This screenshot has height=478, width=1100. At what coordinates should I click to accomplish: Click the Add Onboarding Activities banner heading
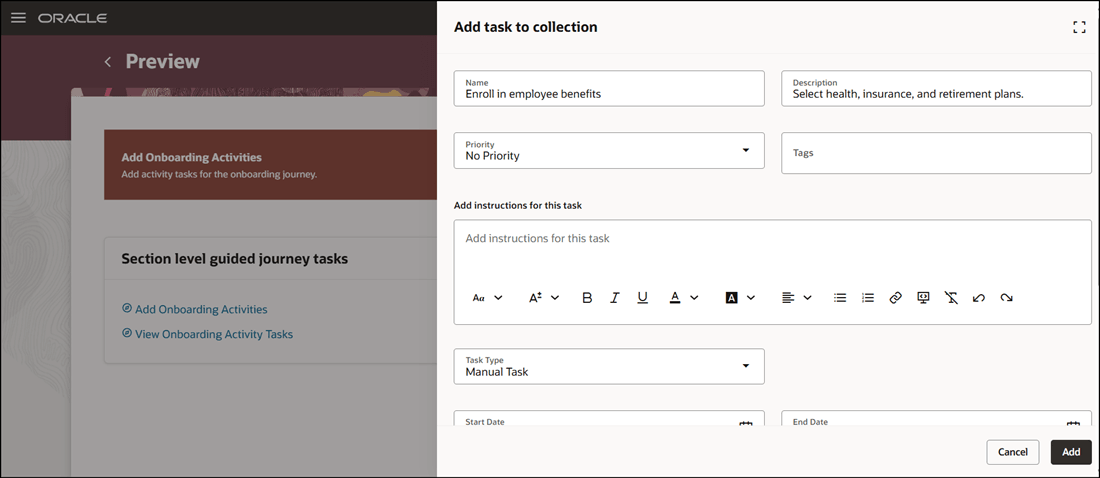click(192, 157)
